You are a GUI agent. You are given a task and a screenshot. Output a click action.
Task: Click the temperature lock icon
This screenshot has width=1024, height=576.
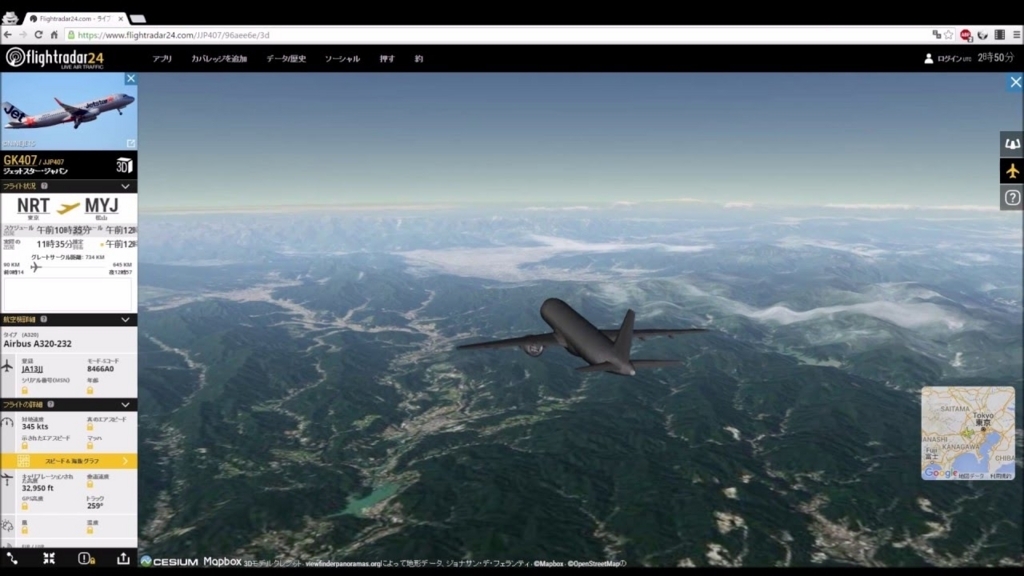tap(90, 531)
